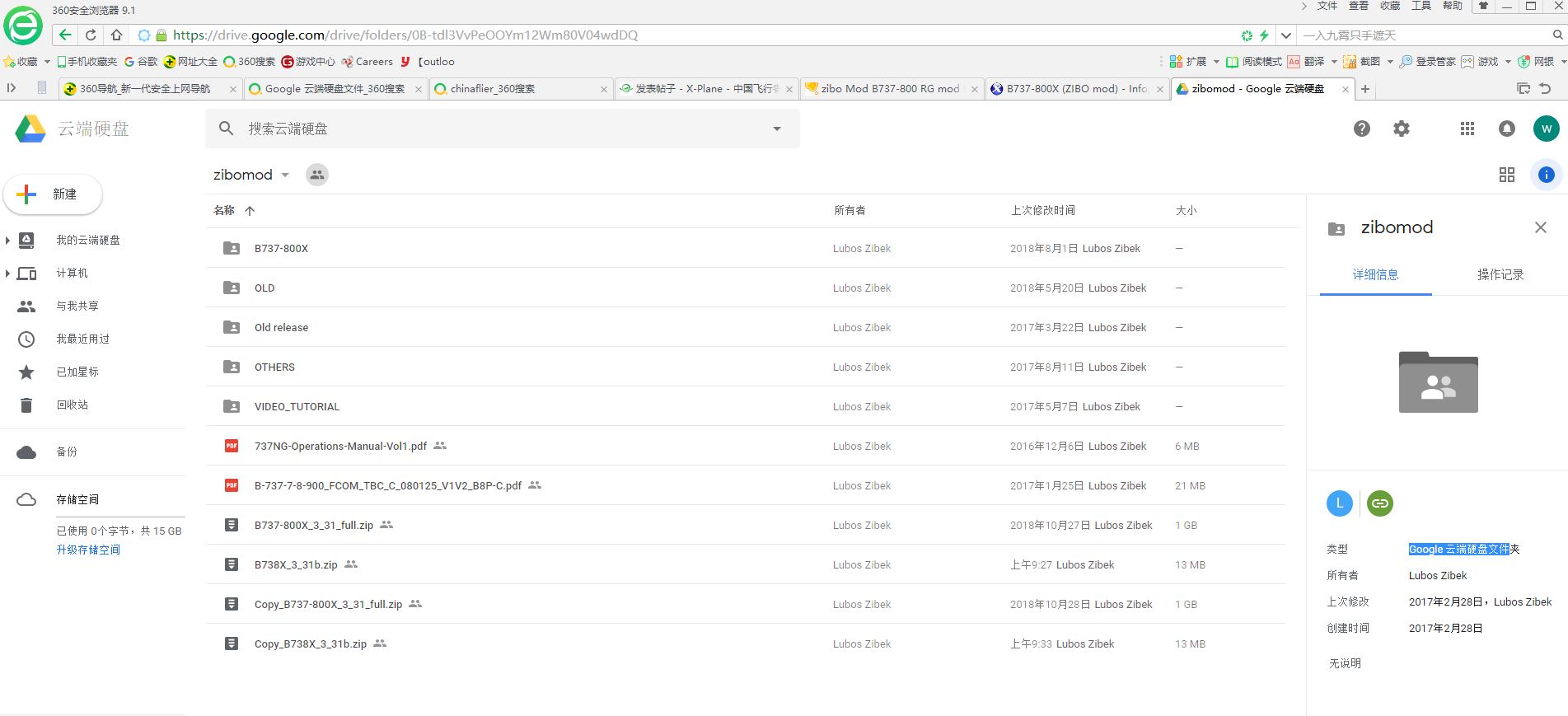Click the Drive search input field

(x=503, y=129)
